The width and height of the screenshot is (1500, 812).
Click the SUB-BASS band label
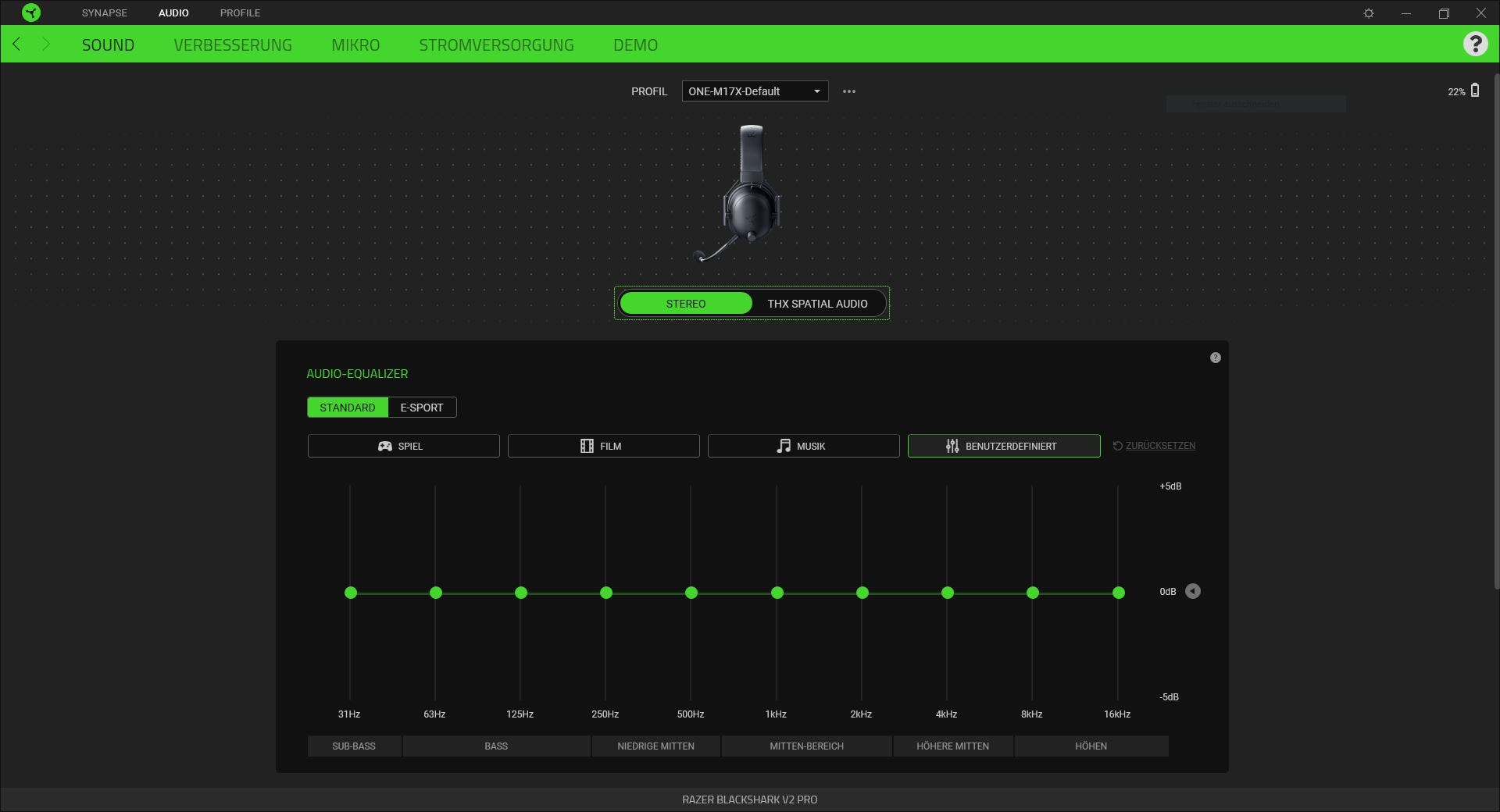click(354, 746)
